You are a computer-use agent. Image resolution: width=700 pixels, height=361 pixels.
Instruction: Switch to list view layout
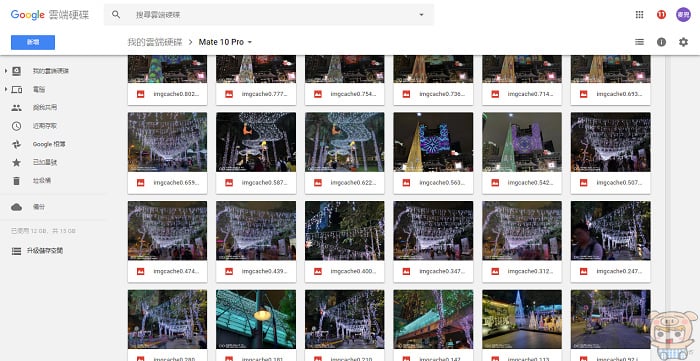tap(639, 42)
